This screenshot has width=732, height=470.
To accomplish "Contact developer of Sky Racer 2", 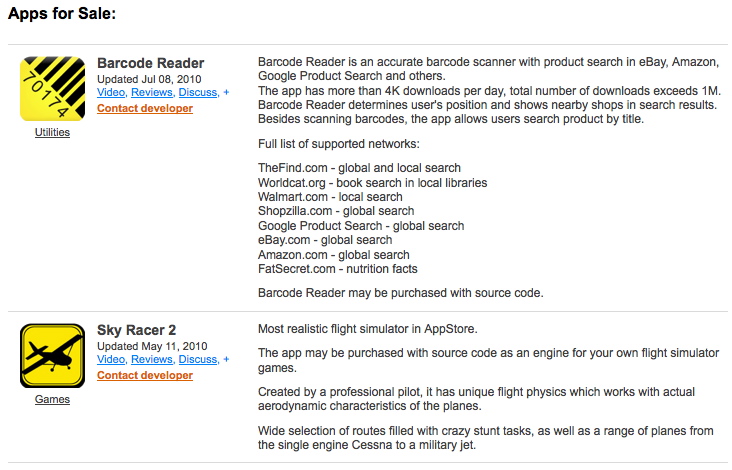I will point(145,375).
